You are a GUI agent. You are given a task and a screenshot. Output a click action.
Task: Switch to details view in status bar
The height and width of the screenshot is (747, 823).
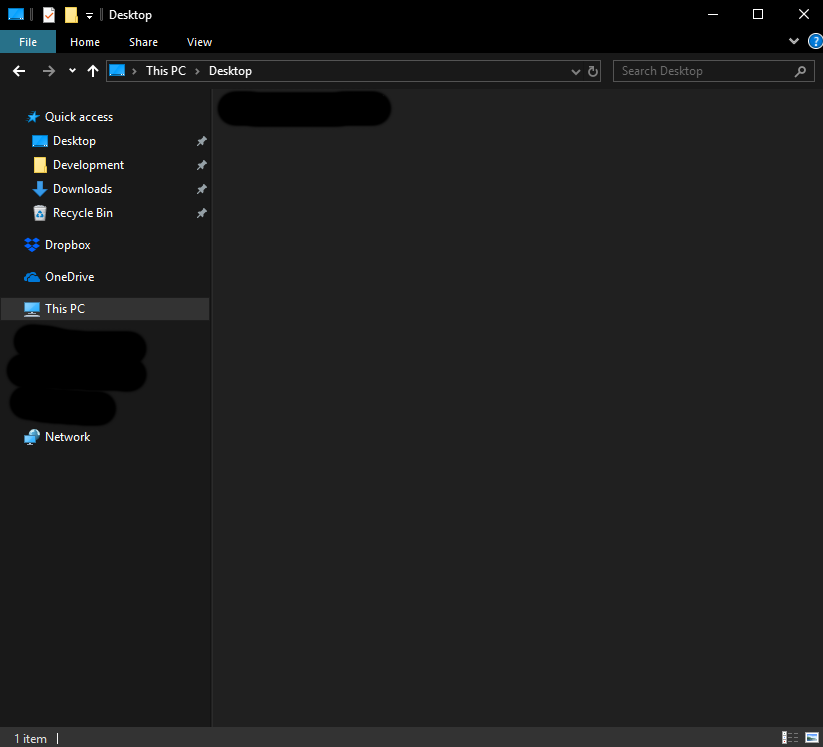tap(790, 738)
